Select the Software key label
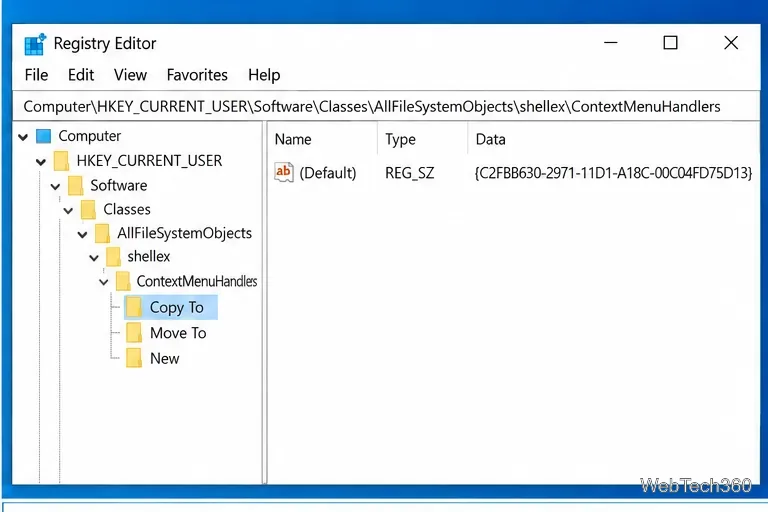This screenshot has height=512, width=768. pos(119,185)
